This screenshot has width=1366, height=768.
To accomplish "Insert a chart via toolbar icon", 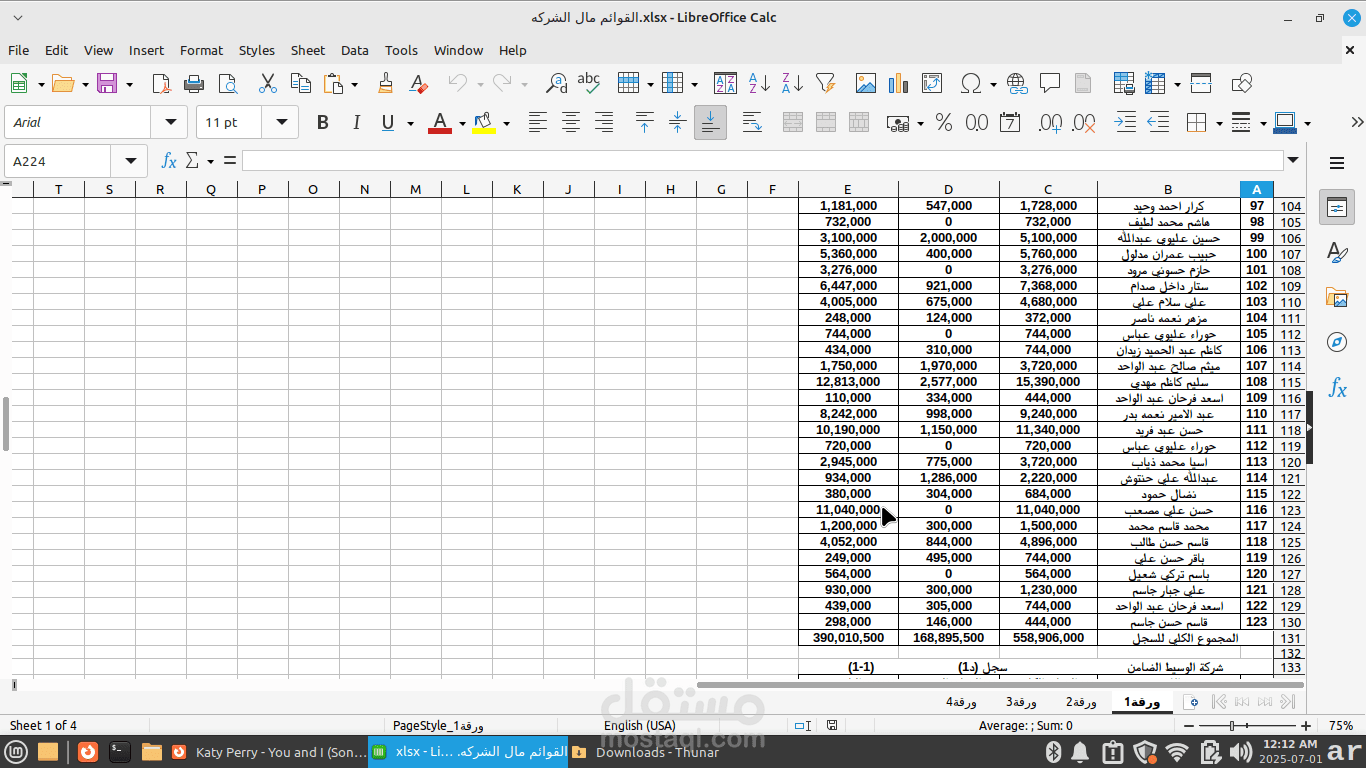I will [x=899, y=83].
